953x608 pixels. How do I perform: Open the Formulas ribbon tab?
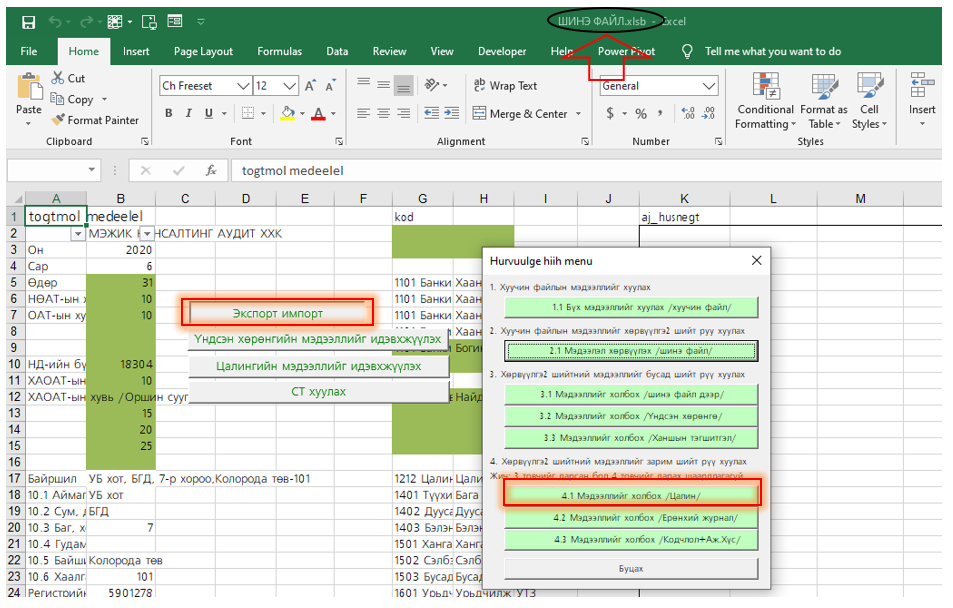click(279, 51)
